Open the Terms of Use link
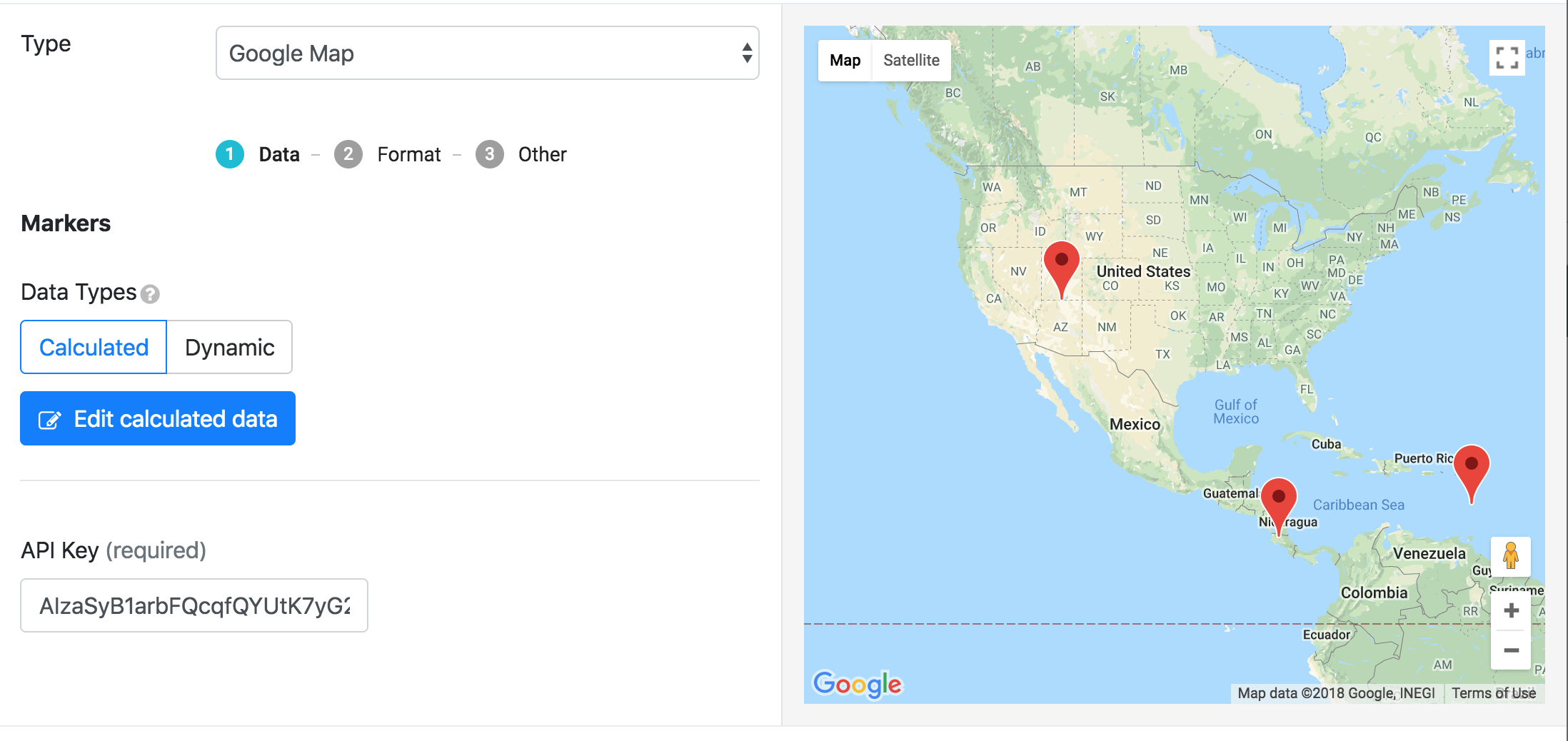Viewport: 1568px width, 741px height. tap(1493, 693)
